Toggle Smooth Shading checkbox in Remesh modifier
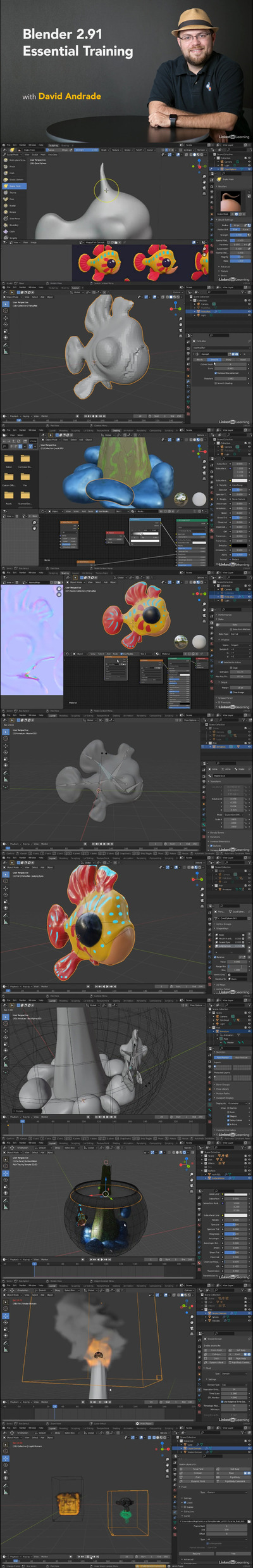This screenshot has width=253, height=1568. coord(216,383)
